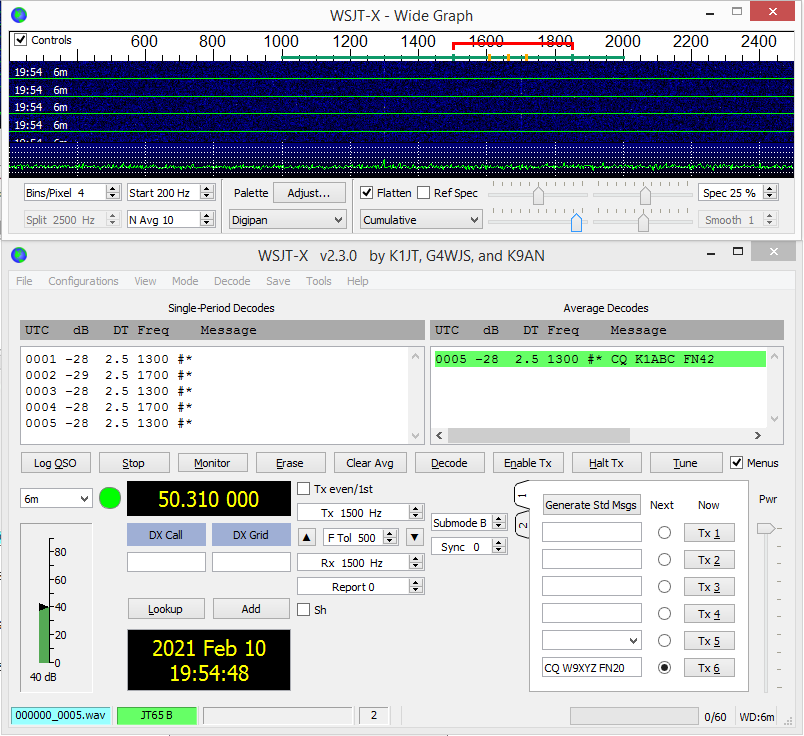Click the Enable Tx button
Image resolution: width=804 pixels, height=736 pixels.
pyautogui.click(x=528, y=463)
